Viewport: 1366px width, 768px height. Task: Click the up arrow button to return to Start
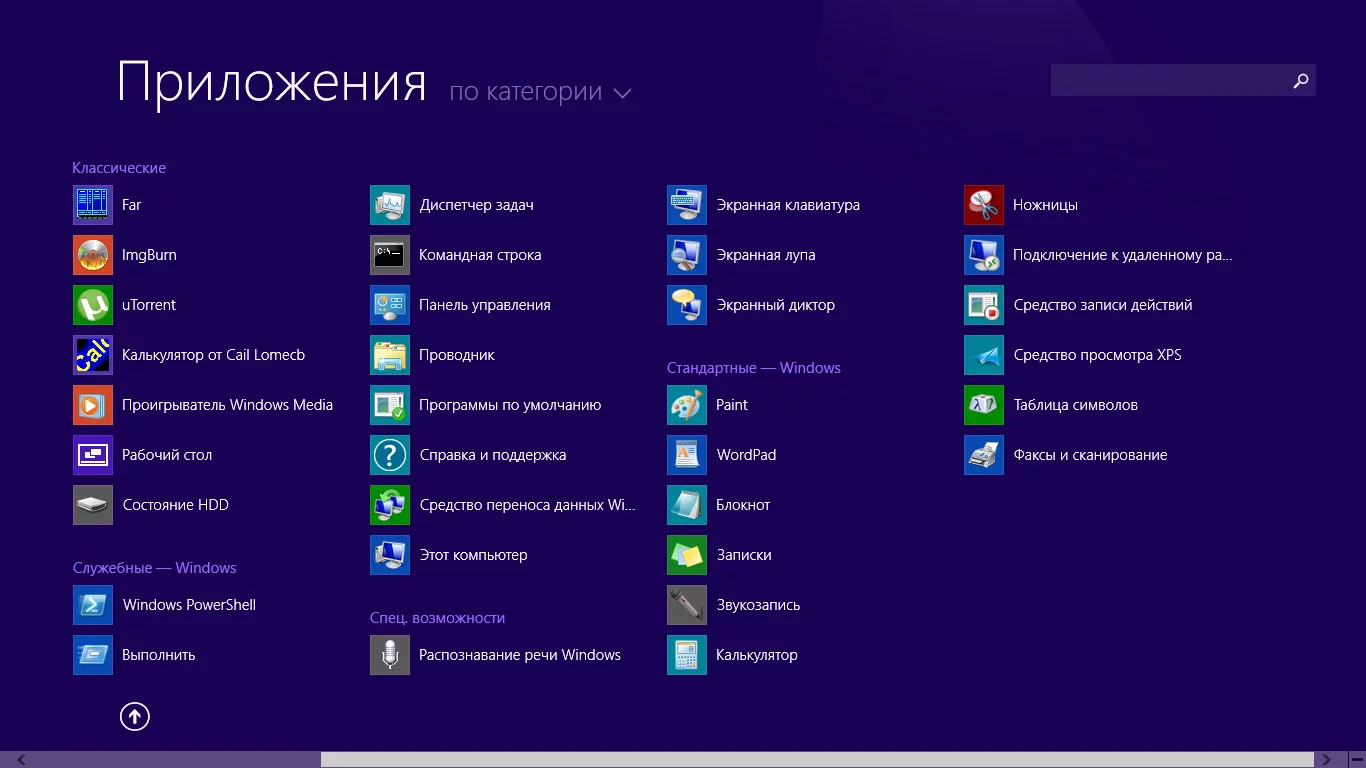[135, 716]
